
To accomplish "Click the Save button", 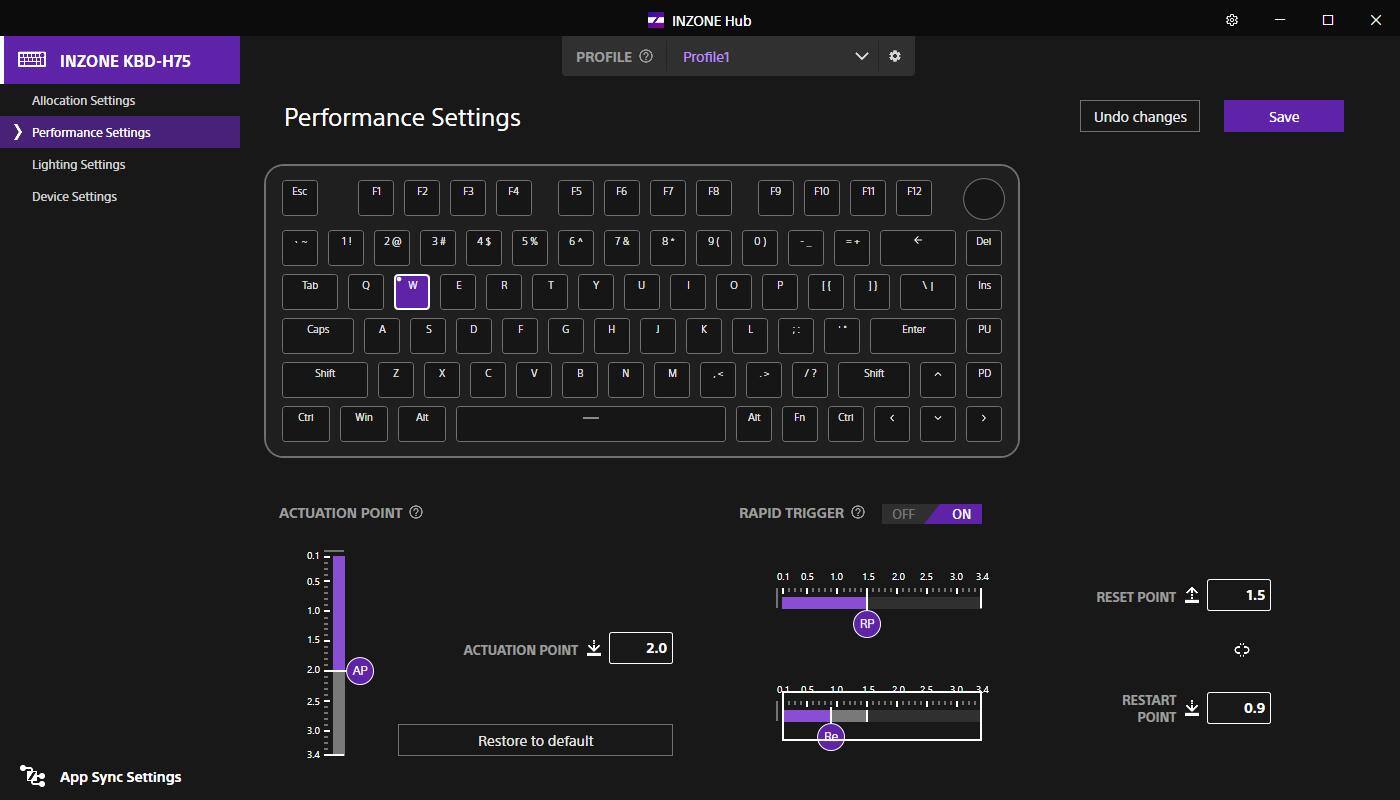I will pyautogui.click(x=1283, y=116).
